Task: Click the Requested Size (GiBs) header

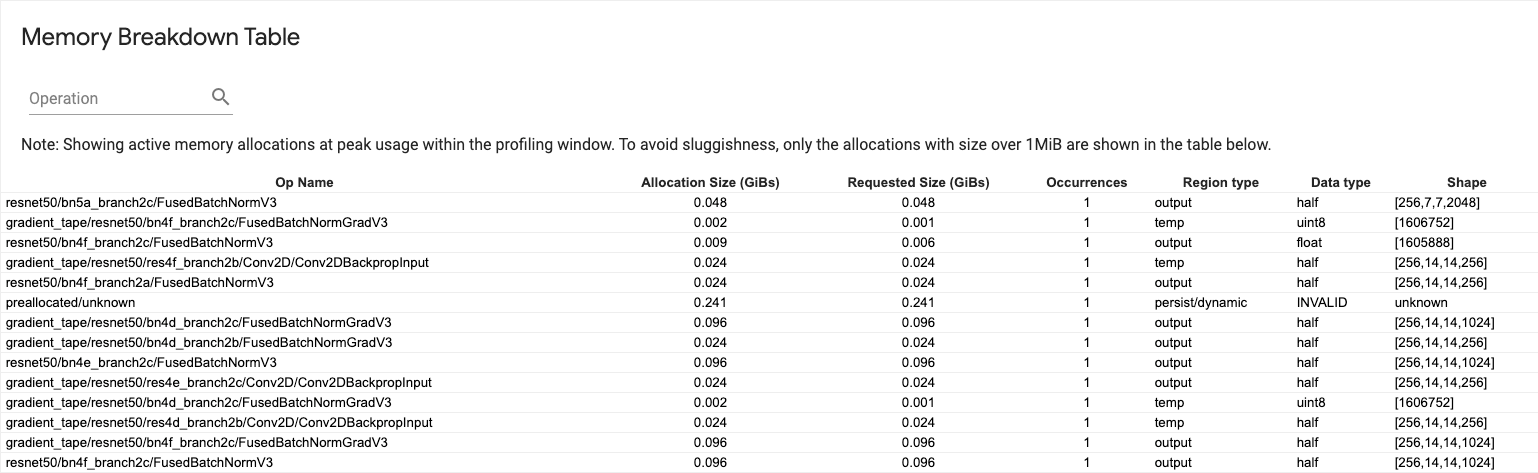Action: pos(918,182)
